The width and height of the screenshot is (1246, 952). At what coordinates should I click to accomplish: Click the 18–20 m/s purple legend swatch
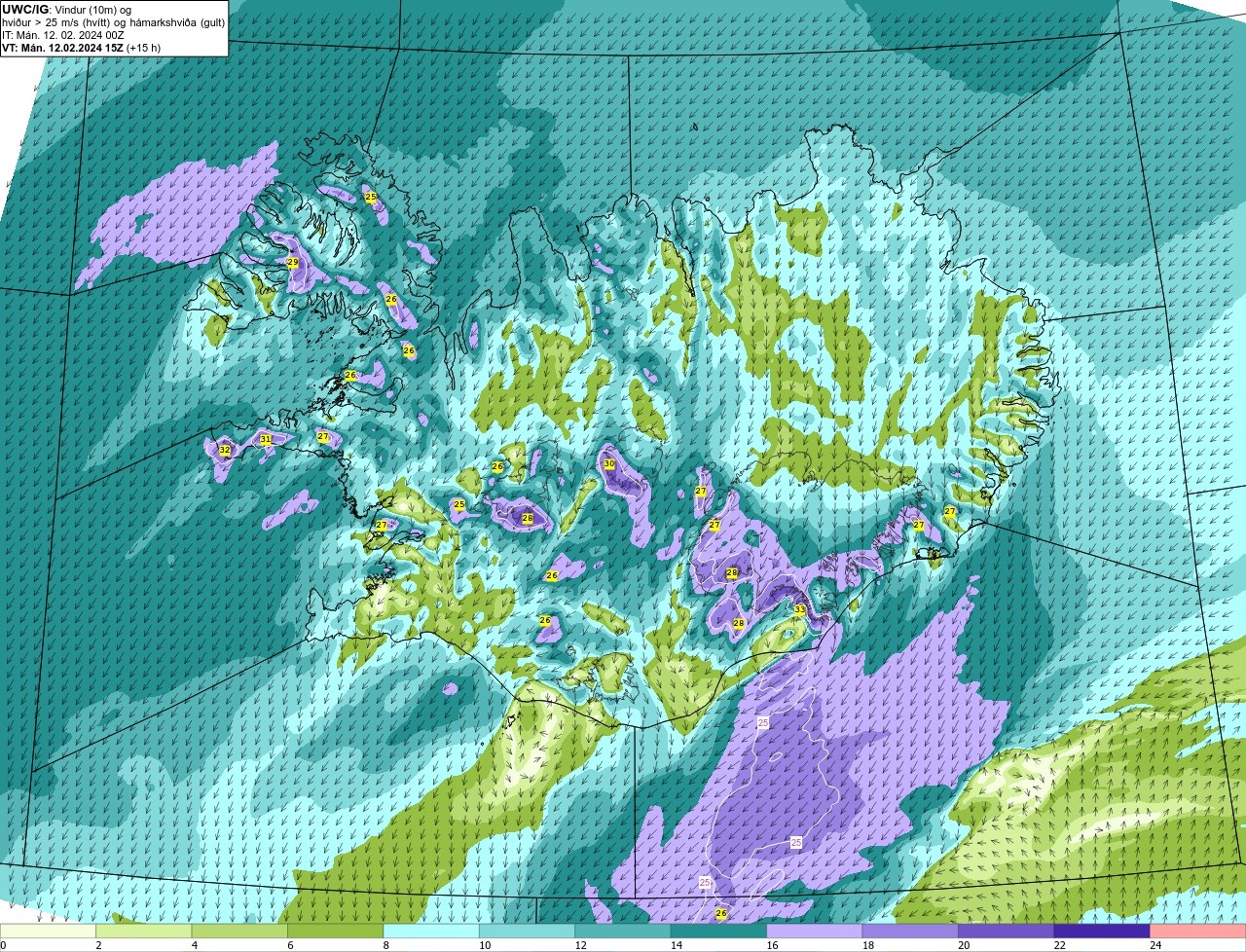[x=911, y=932]
